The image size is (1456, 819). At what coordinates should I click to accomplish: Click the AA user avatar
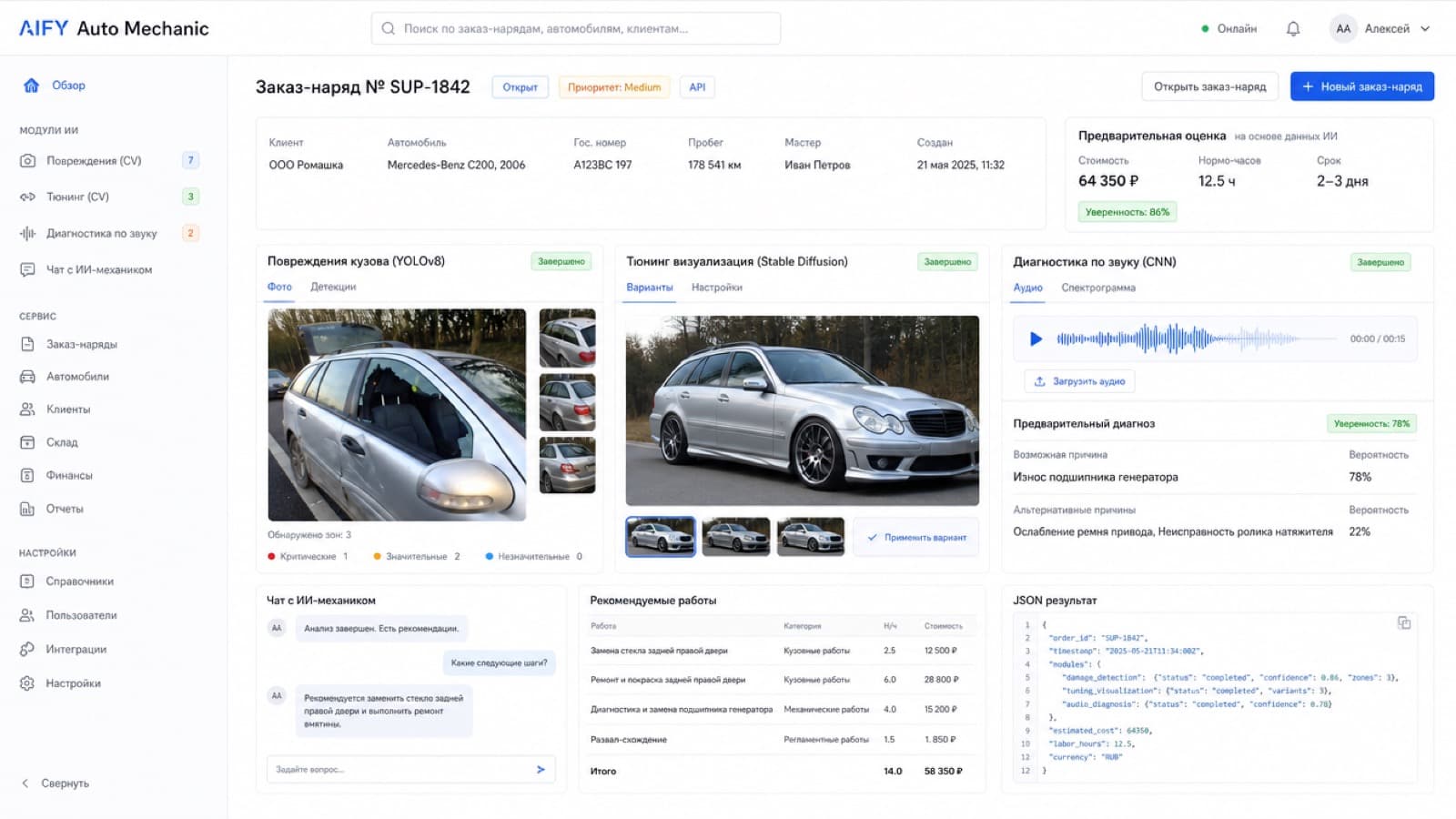(1343, 28)
